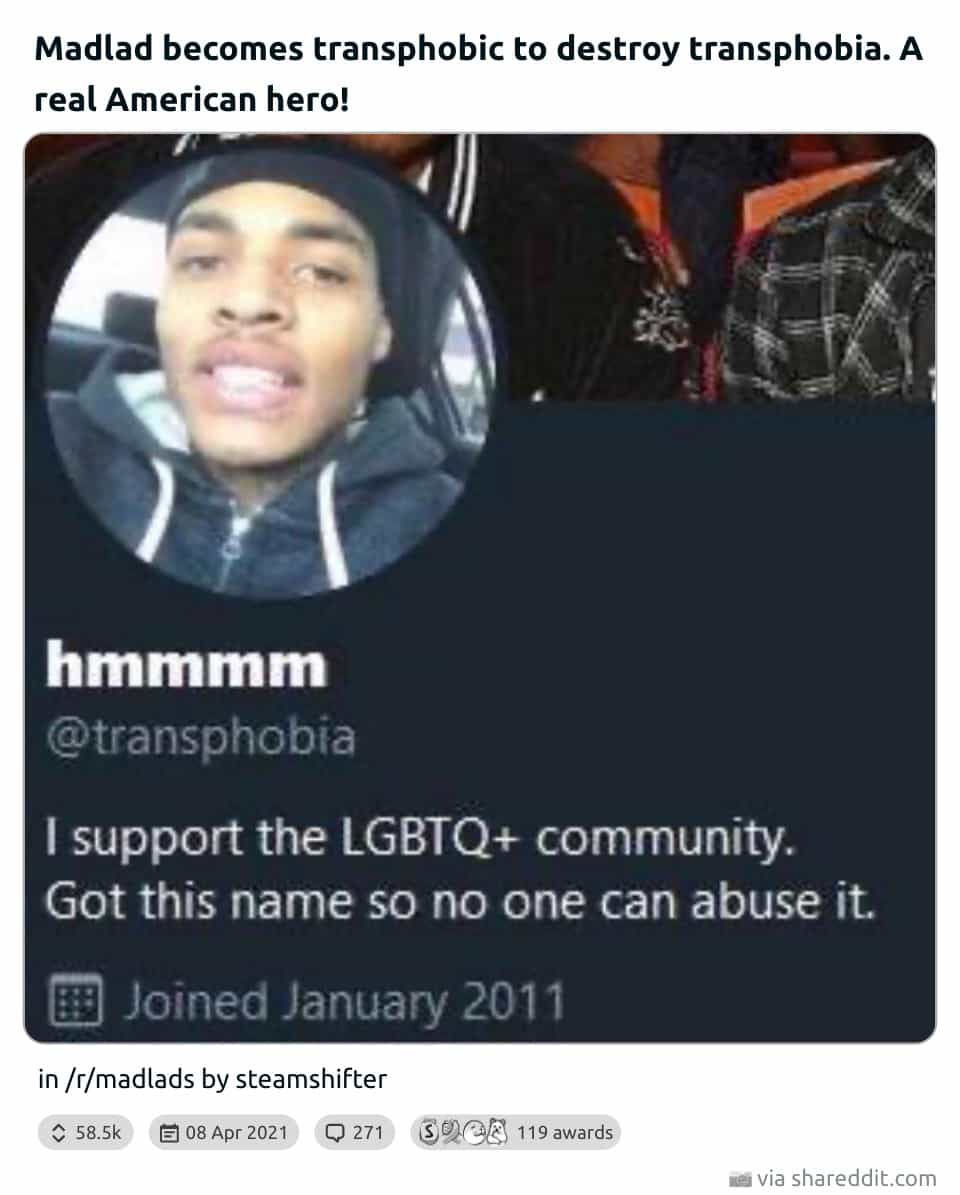Click the 119 awards label
The width and height of the screenshot is (960, 1195).
[565, 1133]
